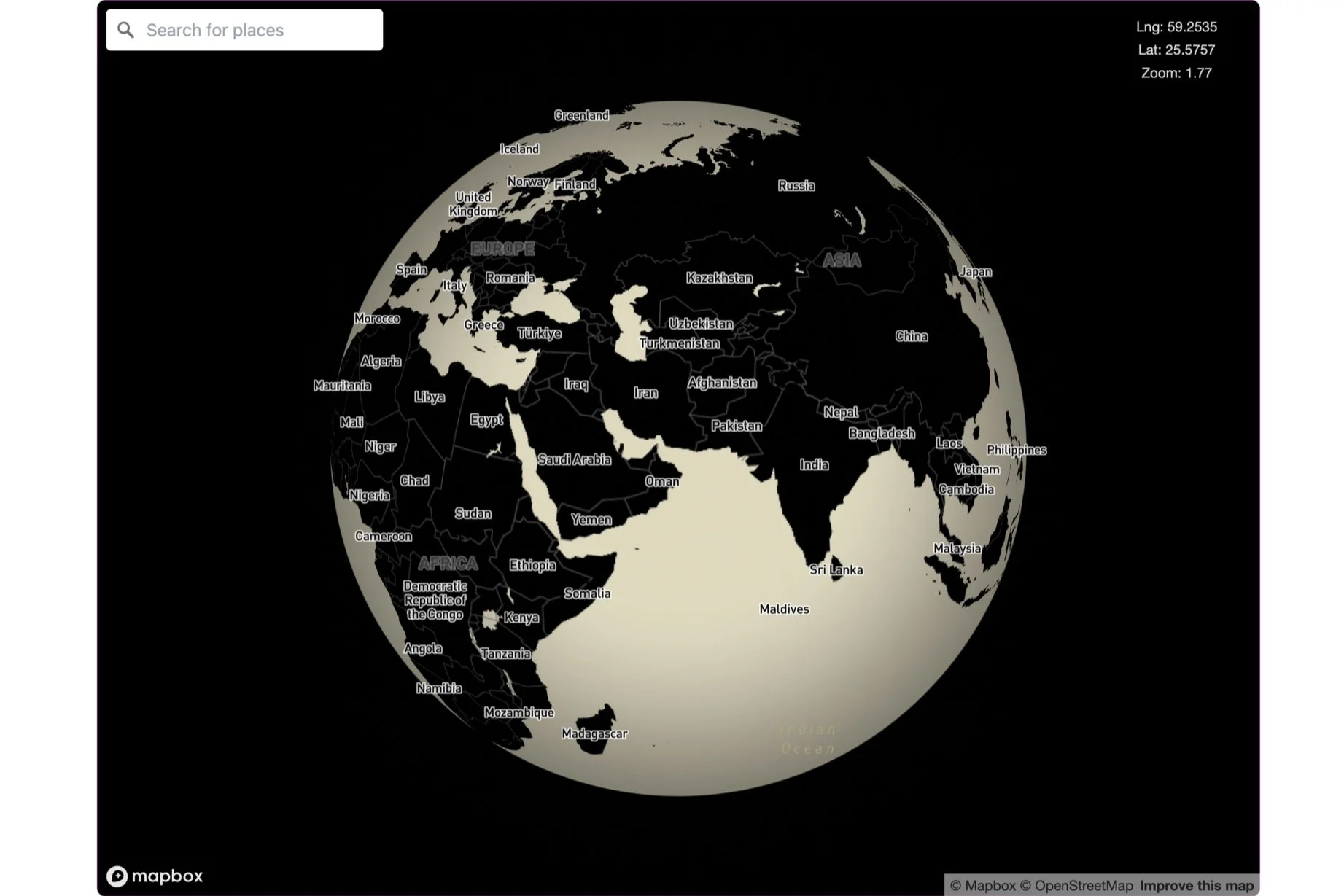
Task: Click the Uzbekistan label
Action: (x=701, y=324)
